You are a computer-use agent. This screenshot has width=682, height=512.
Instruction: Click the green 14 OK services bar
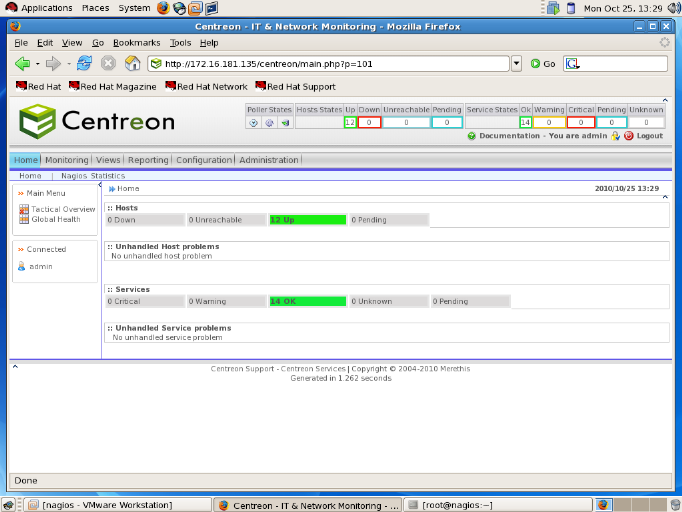pos(308,301)
